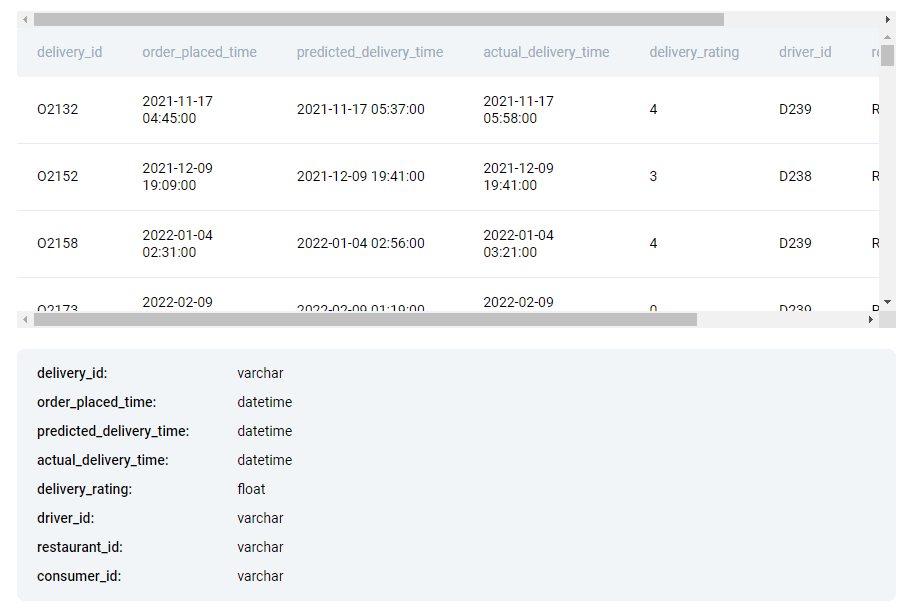Click the driver_id column header
910x615 pixels.
click(x=805, y=52)
